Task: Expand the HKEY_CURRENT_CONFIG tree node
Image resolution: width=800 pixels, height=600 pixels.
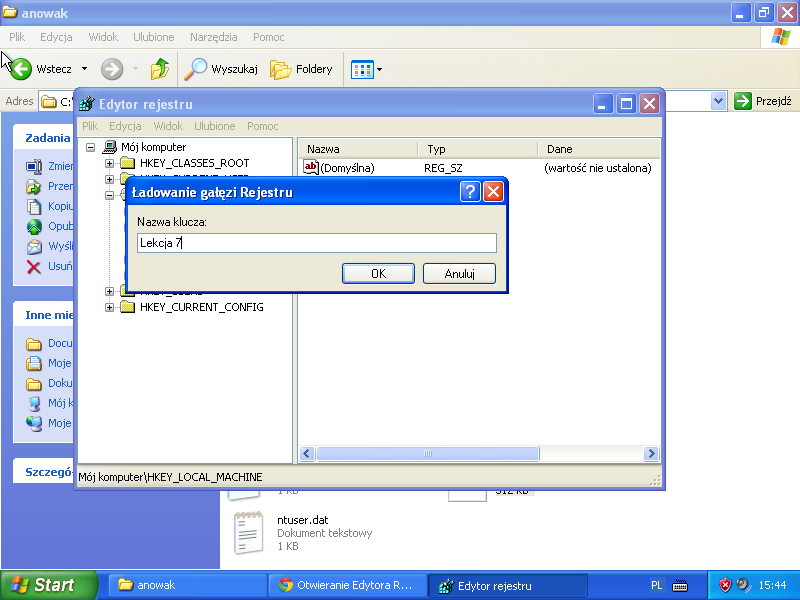Action: pyautogui.click(x=110, y=307)
